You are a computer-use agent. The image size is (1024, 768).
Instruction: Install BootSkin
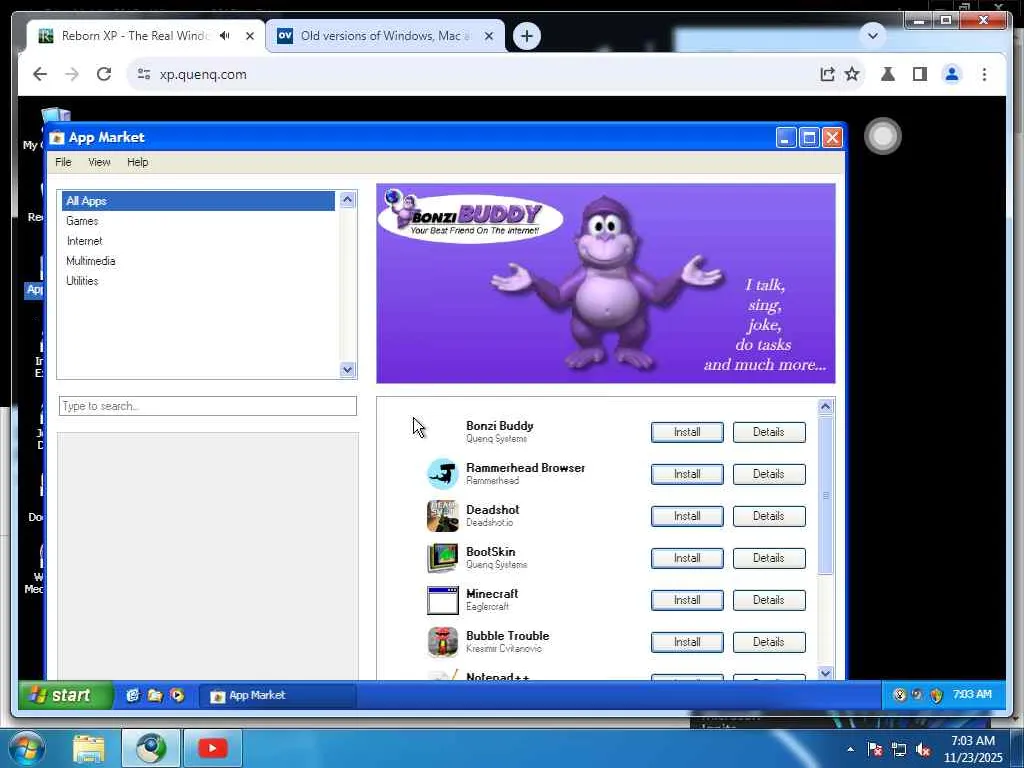[x=687, y=558]
